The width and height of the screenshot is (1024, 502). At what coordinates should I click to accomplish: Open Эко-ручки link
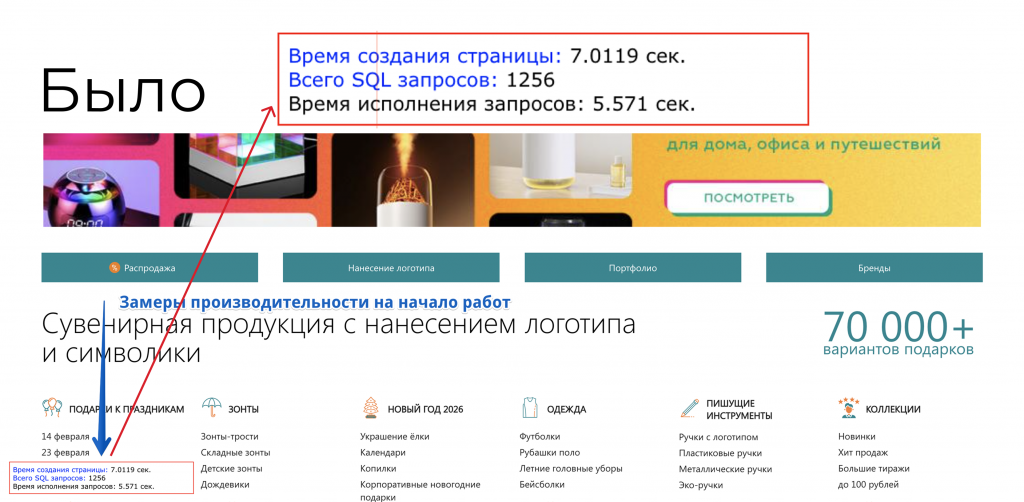(x=701, y=484)
